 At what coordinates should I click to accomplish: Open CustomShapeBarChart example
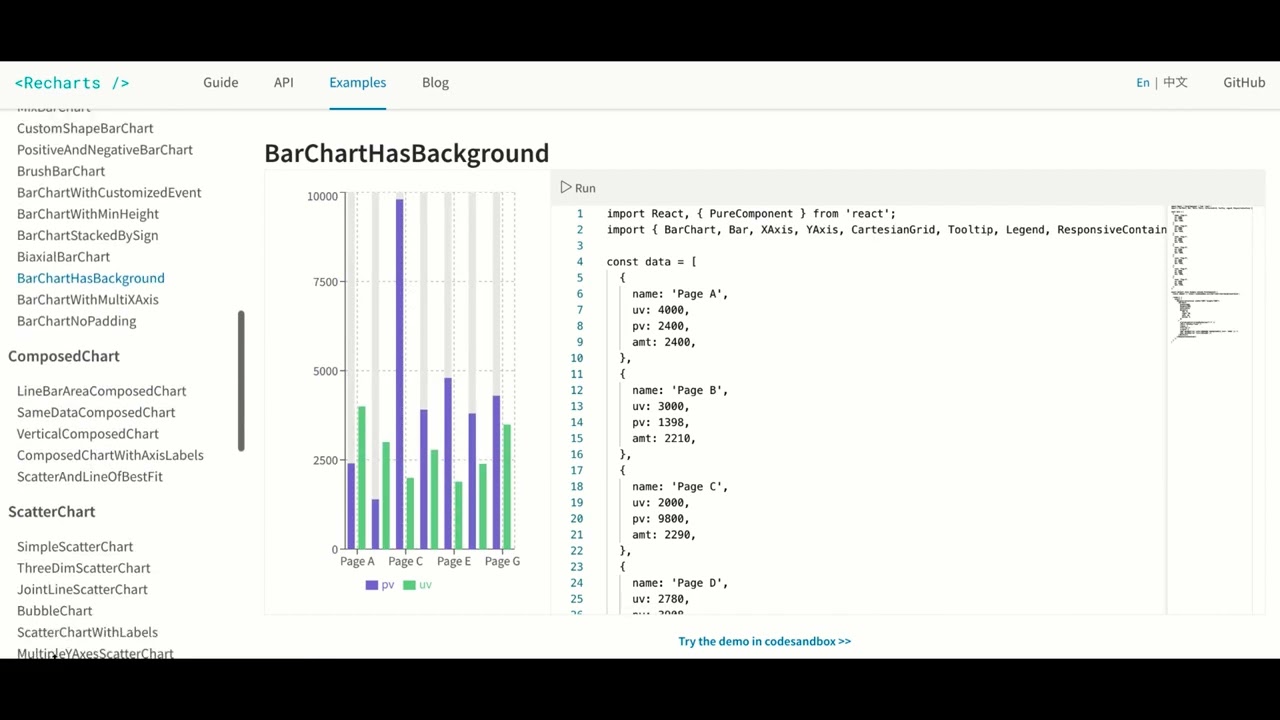click(x=85, y=128)
